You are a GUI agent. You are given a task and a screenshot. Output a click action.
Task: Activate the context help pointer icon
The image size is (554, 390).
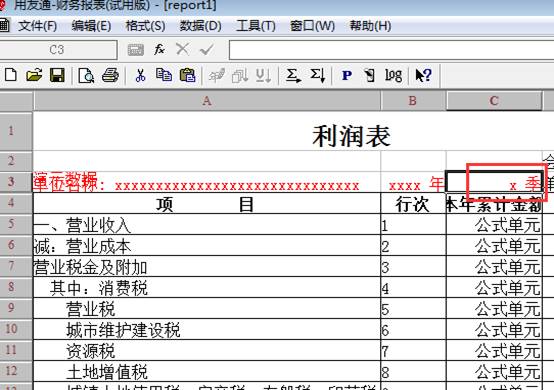[x=423, y=75]
